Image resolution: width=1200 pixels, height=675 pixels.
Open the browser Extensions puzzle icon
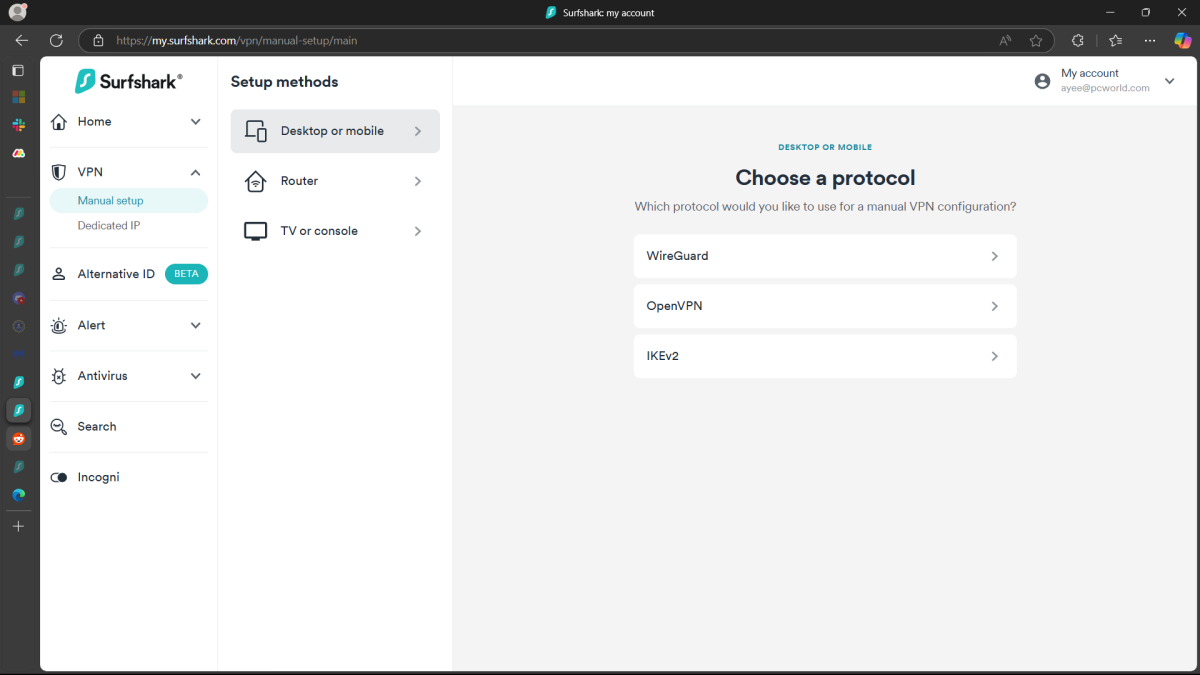tap(1078, 41)
